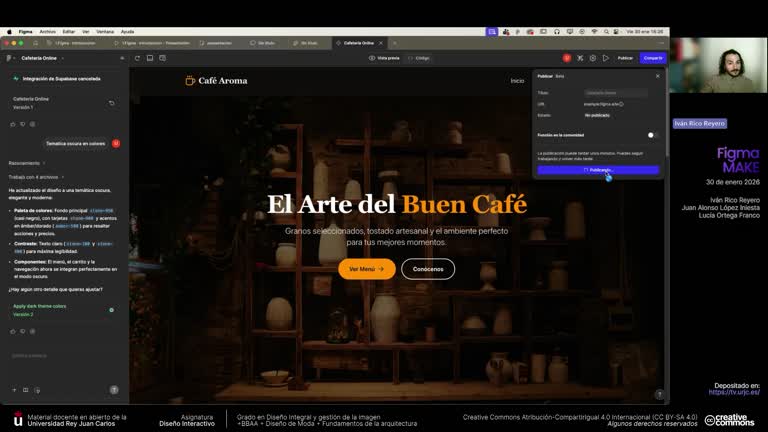Reload the preview with refresh icon
Screen dimensions: 768x432
coord(137,58)
